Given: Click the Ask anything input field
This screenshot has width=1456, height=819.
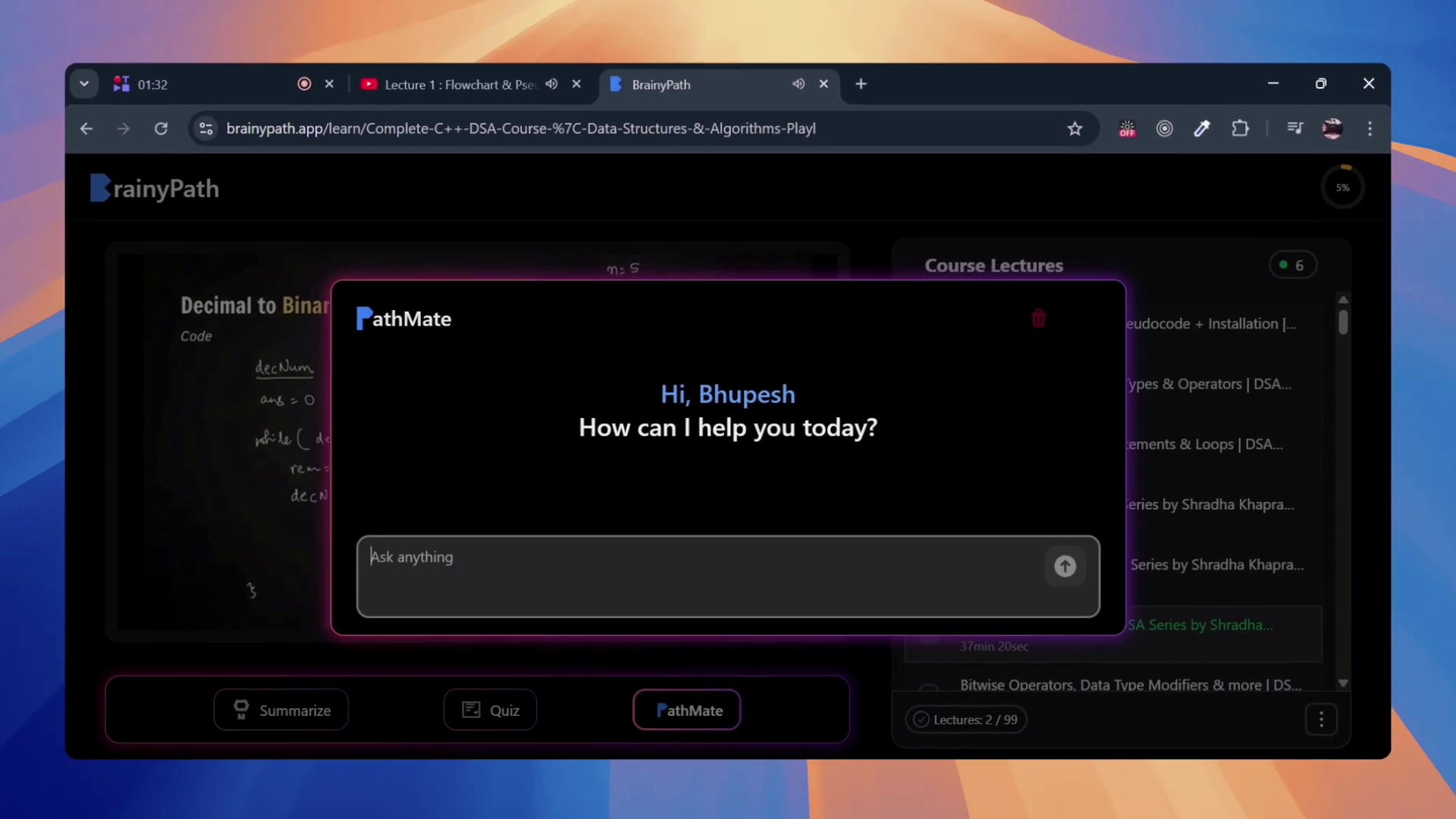Looking at the screenshot, I should tap(728, 576).
